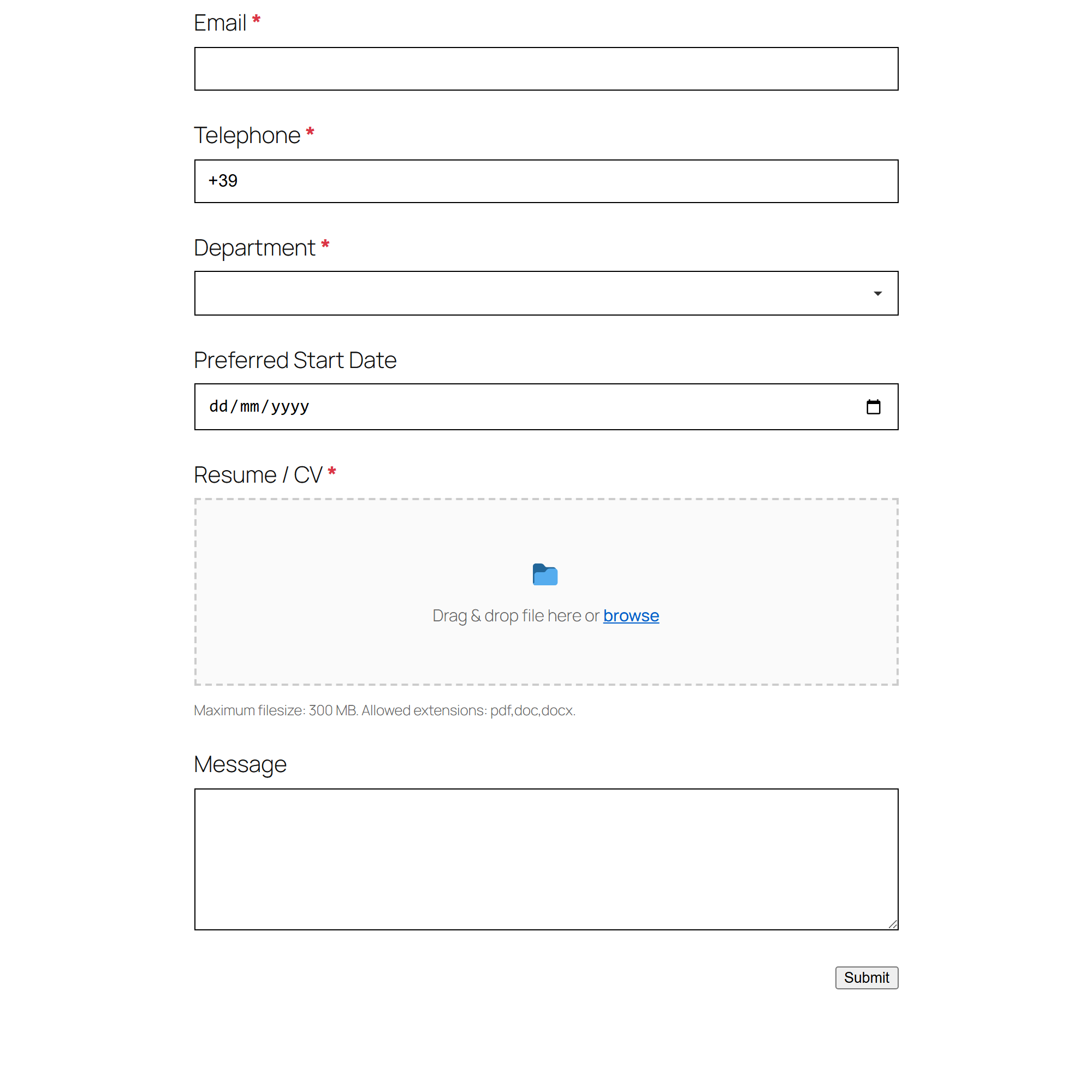
Task: Click the Message field label
Action: 240,765
